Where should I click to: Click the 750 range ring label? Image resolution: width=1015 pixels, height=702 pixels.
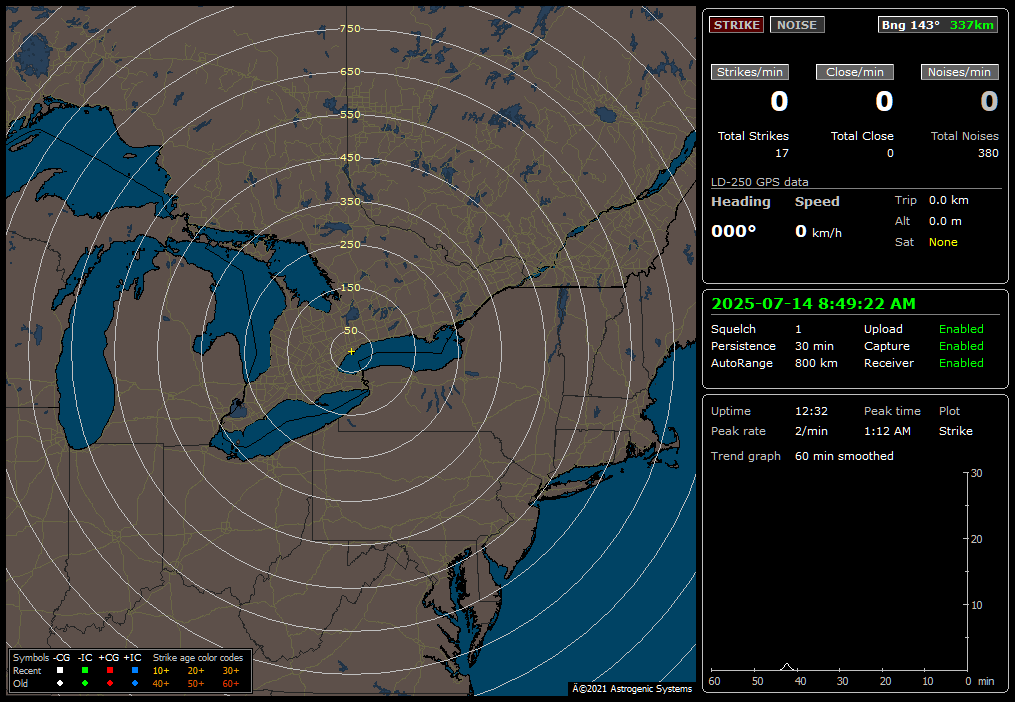coord(350,28)
